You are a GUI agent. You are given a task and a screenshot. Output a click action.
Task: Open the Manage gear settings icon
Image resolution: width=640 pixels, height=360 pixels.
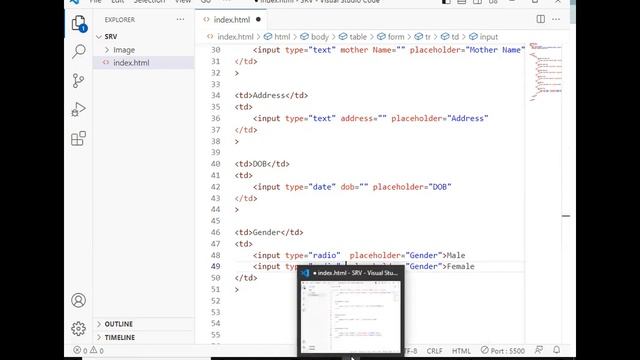[78, 329]
